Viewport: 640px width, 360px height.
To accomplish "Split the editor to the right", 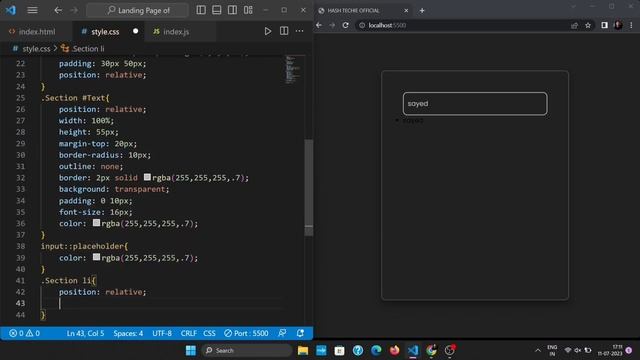I will 284,31.
